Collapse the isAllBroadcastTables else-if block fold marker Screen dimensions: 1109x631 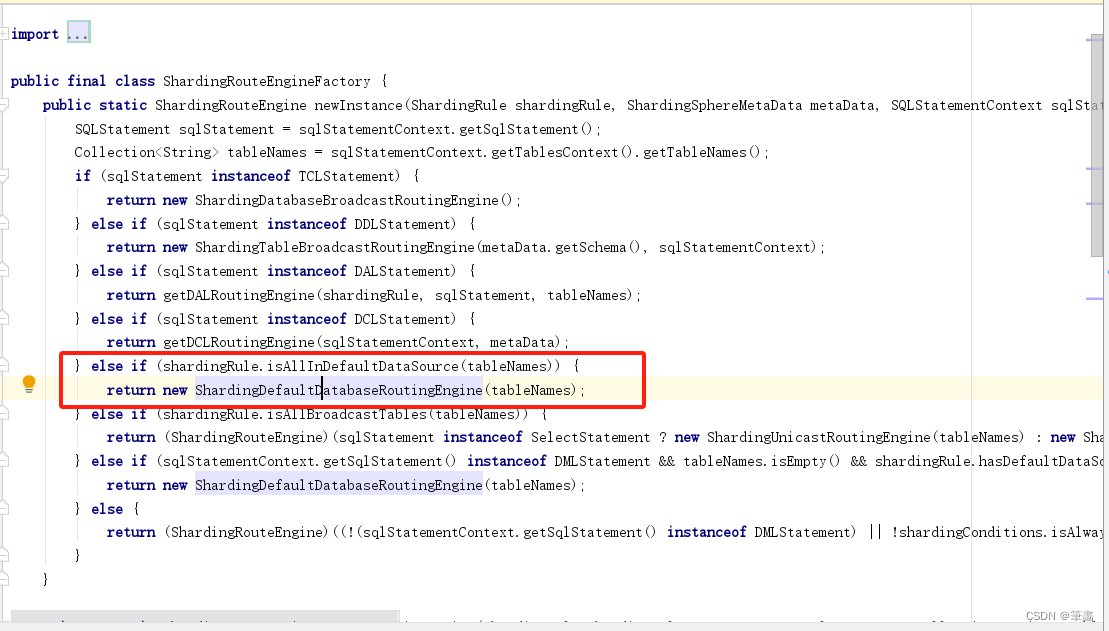tap(4, 414)
